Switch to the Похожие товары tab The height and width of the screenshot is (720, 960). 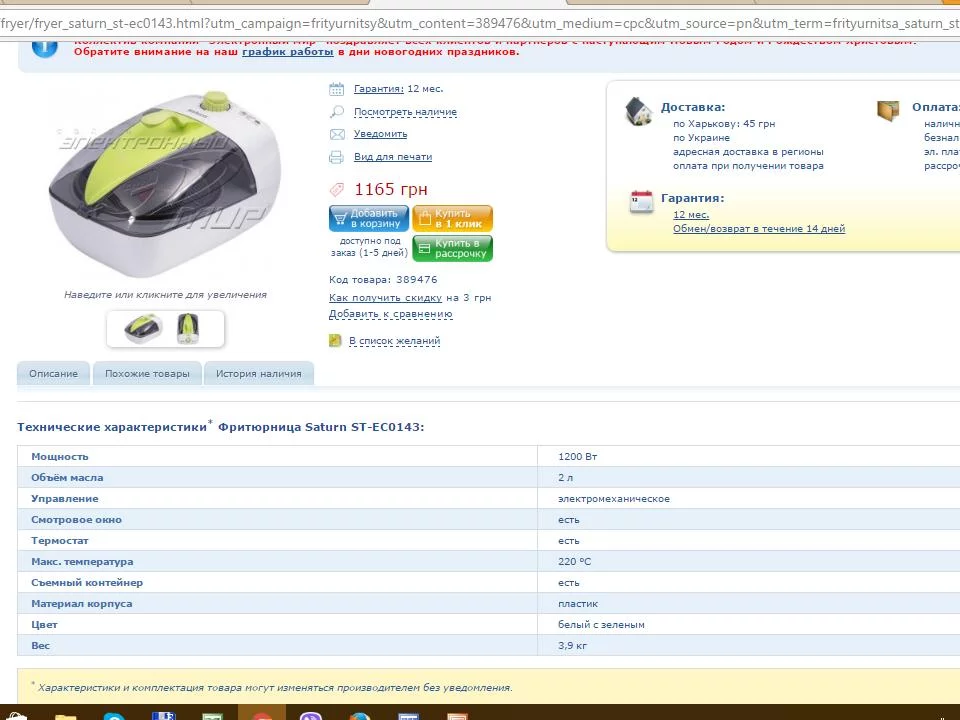click(x=147, y=373)
